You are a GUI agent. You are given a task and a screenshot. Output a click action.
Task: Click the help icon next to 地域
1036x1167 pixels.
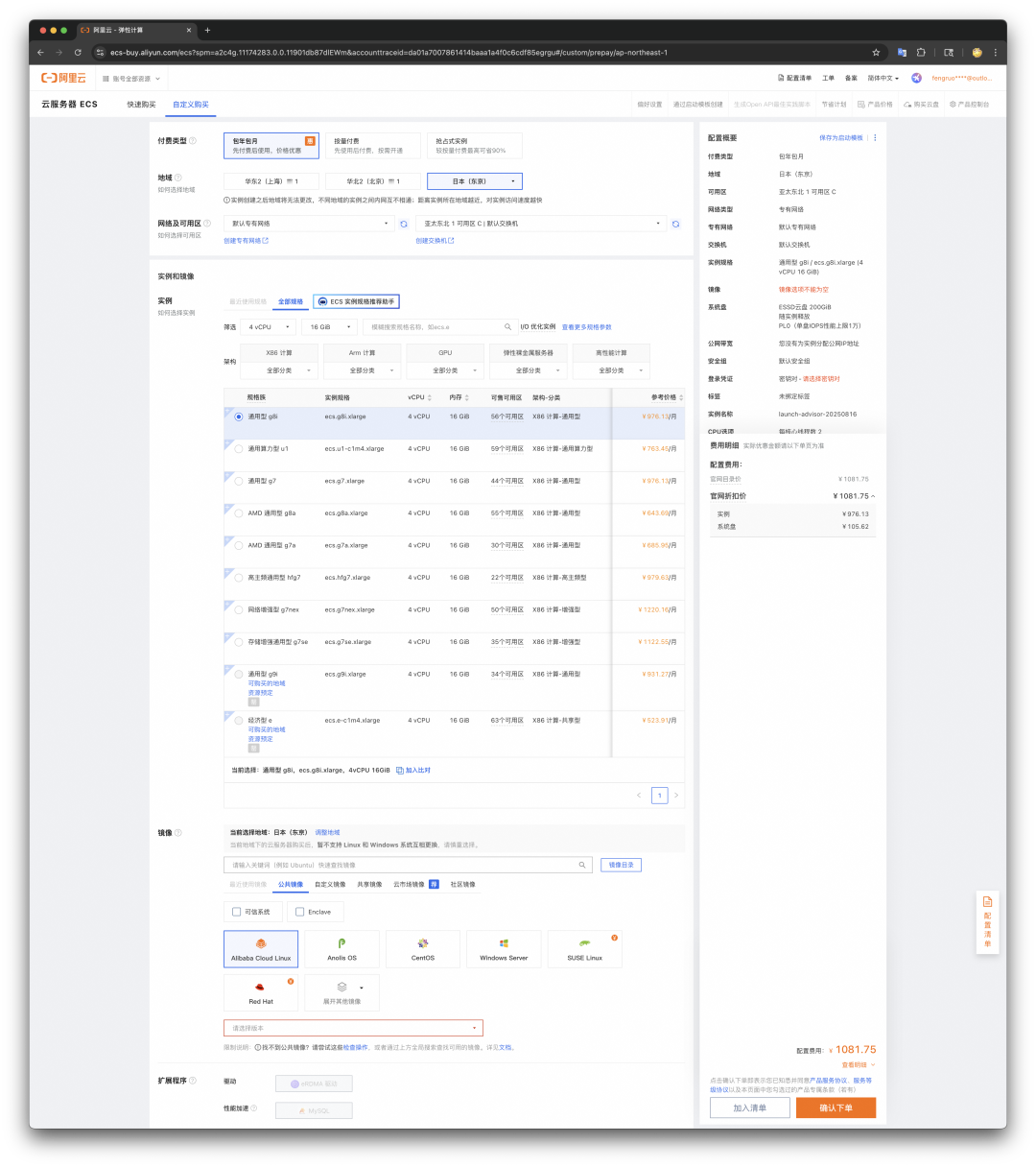pos(179,178)
